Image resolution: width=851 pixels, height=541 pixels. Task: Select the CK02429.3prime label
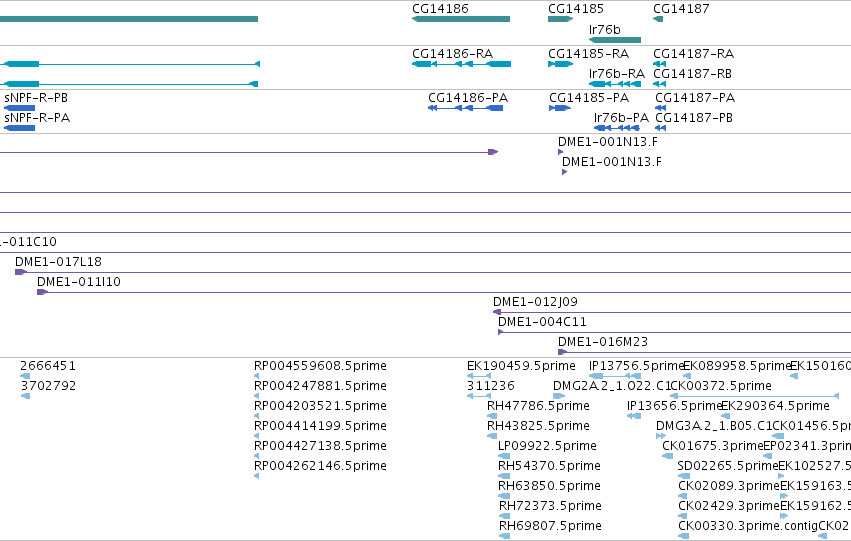[729, 506]
